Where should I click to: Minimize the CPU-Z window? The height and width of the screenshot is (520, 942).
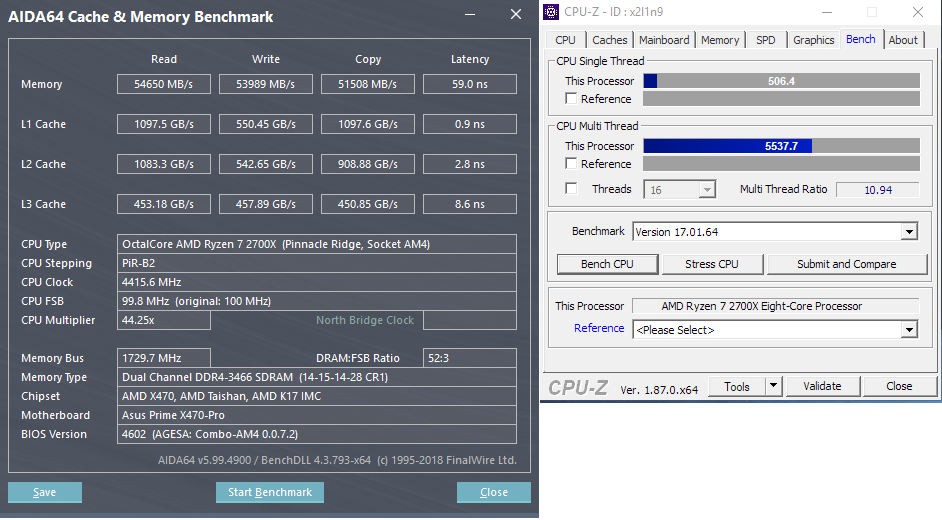point(827,12)
